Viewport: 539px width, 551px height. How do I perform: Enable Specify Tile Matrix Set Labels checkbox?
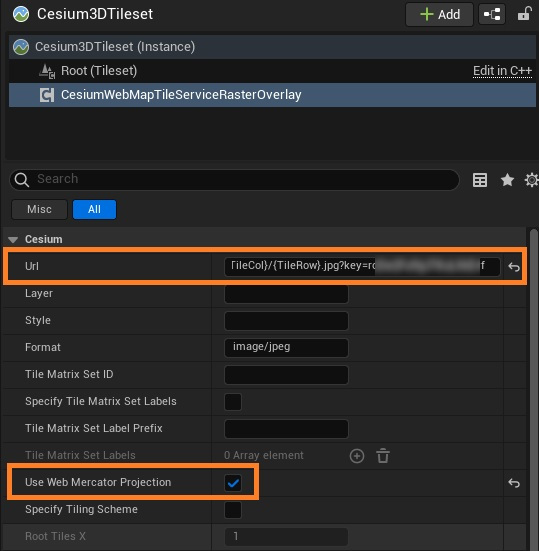pos(233,402)
